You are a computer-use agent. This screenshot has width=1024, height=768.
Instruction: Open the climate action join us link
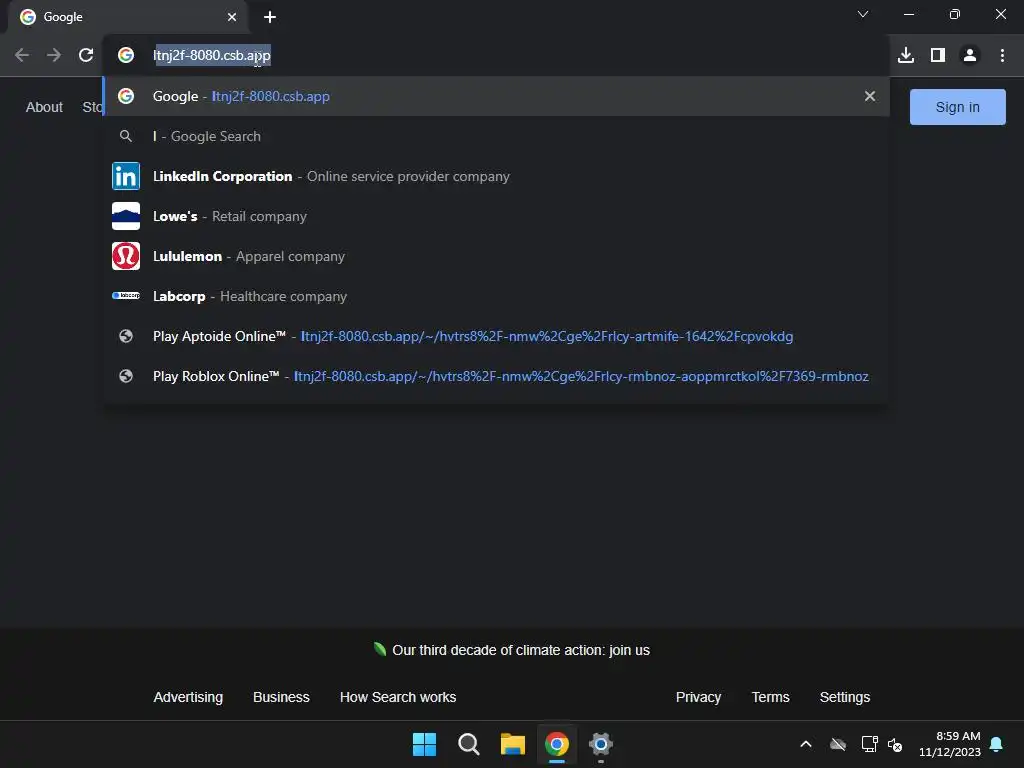(520, 650)
